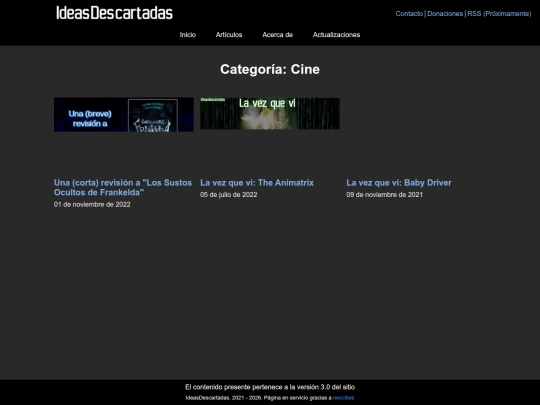Image resolution: width=540 pixels, height=405 pixels.
Task: Open the Actualizaciones menu item
Action: pos(336,35)
